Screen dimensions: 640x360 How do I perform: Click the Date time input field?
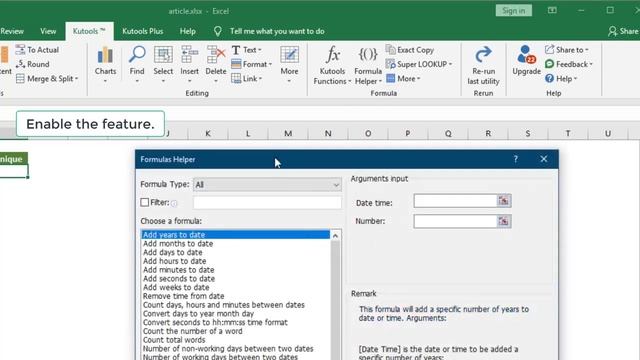click(x=456, y=201)
